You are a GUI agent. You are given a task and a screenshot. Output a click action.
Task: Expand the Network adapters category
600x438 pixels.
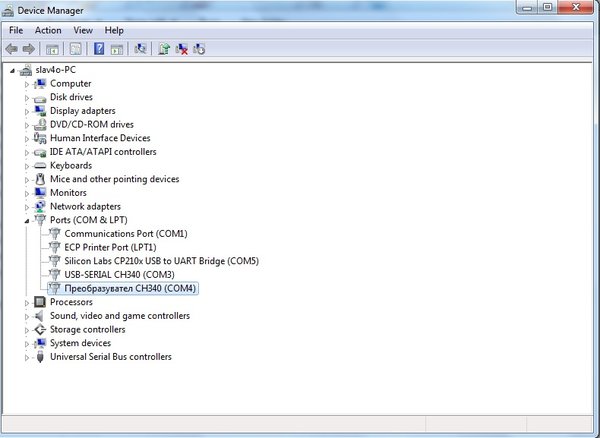tap(26, 207)
